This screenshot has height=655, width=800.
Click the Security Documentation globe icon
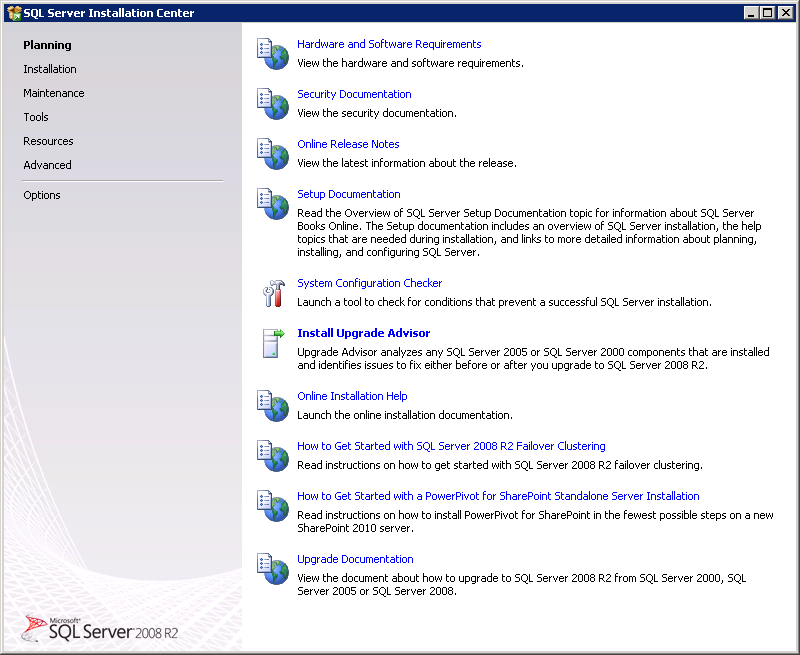[272, 104]
